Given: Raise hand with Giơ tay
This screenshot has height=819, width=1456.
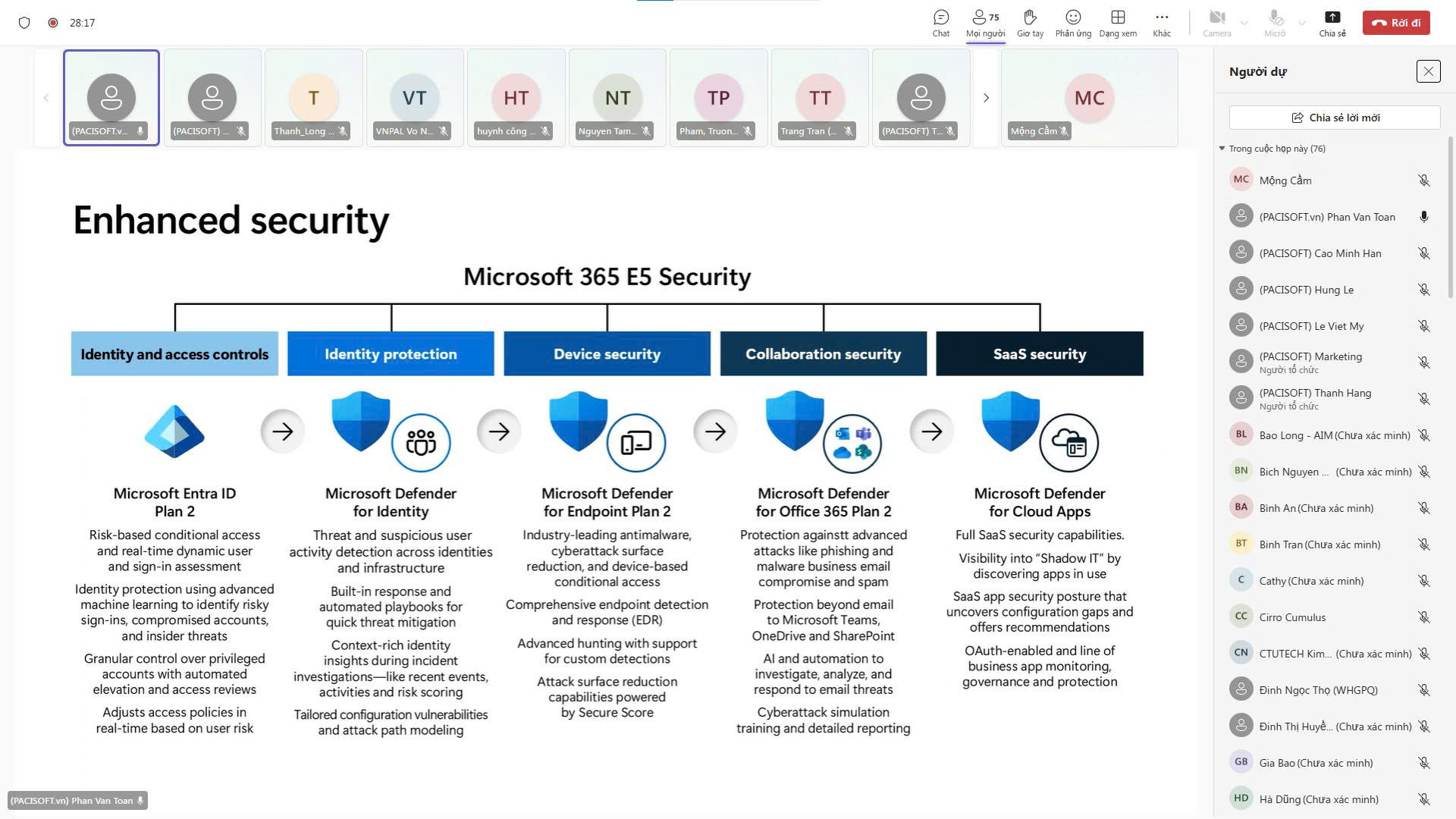Looking at the screenshot, I should pos(1030,23).
